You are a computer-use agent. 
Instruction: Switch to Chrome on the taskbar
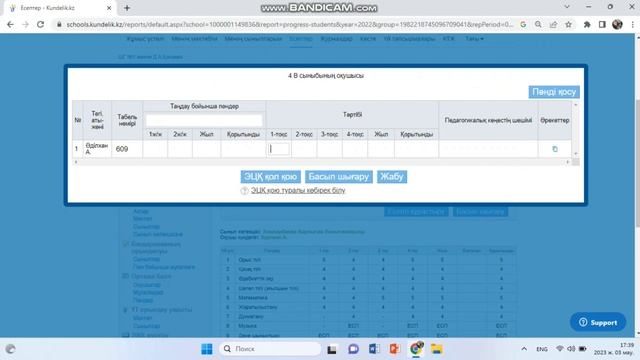[416, 349]
